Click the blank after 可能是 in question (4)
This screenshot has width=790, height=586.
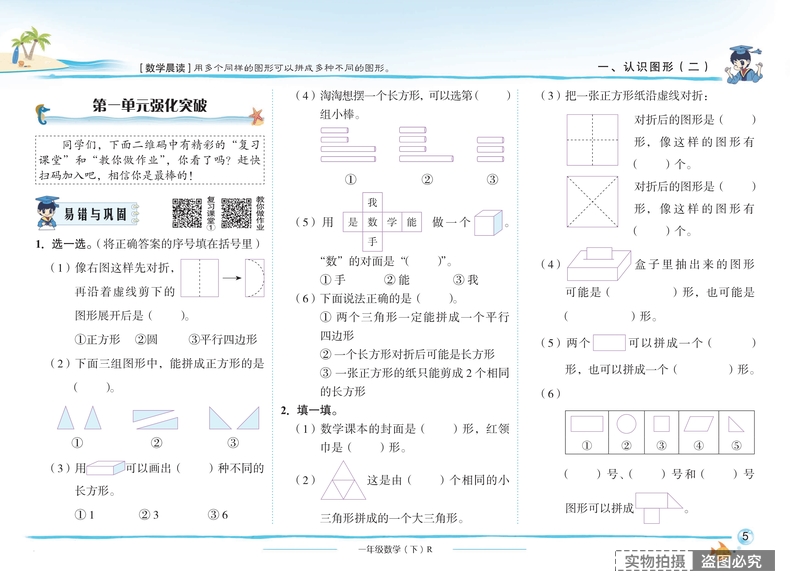coord(641,292)
